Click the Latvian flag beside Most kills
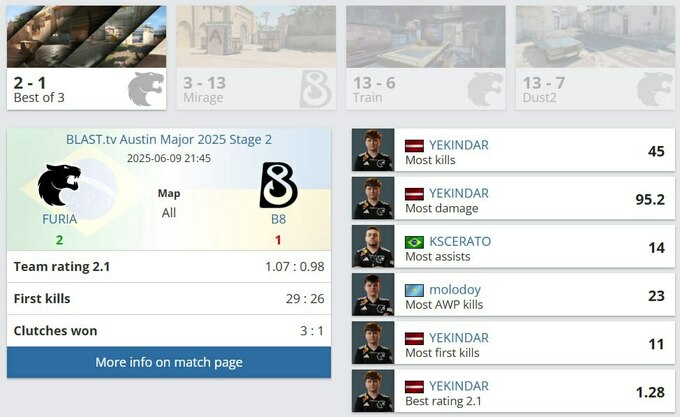The image size is (680, 417). (414, 146)
